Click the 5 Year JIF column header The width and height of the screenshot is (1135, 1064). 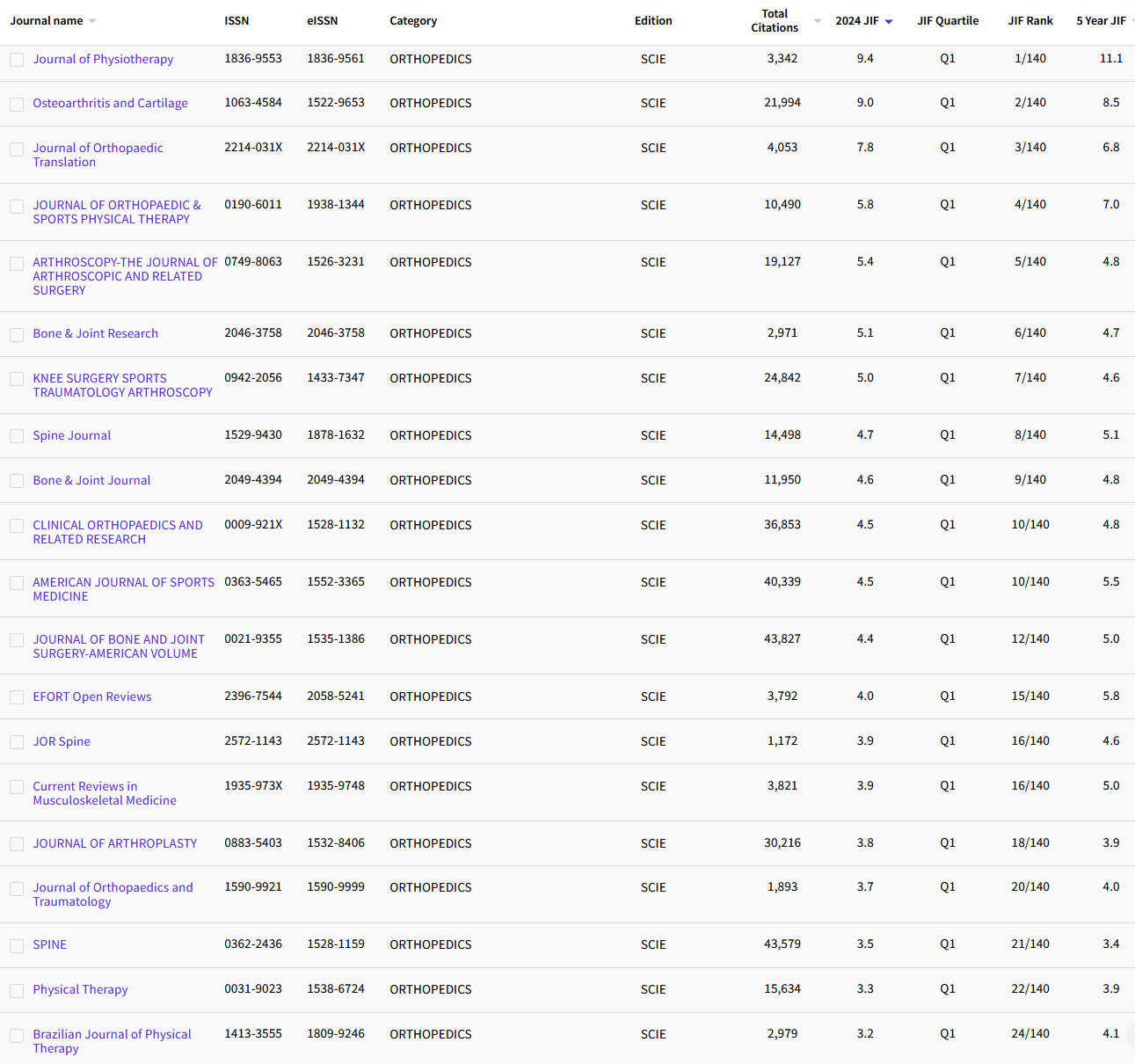pos(1100,21)
